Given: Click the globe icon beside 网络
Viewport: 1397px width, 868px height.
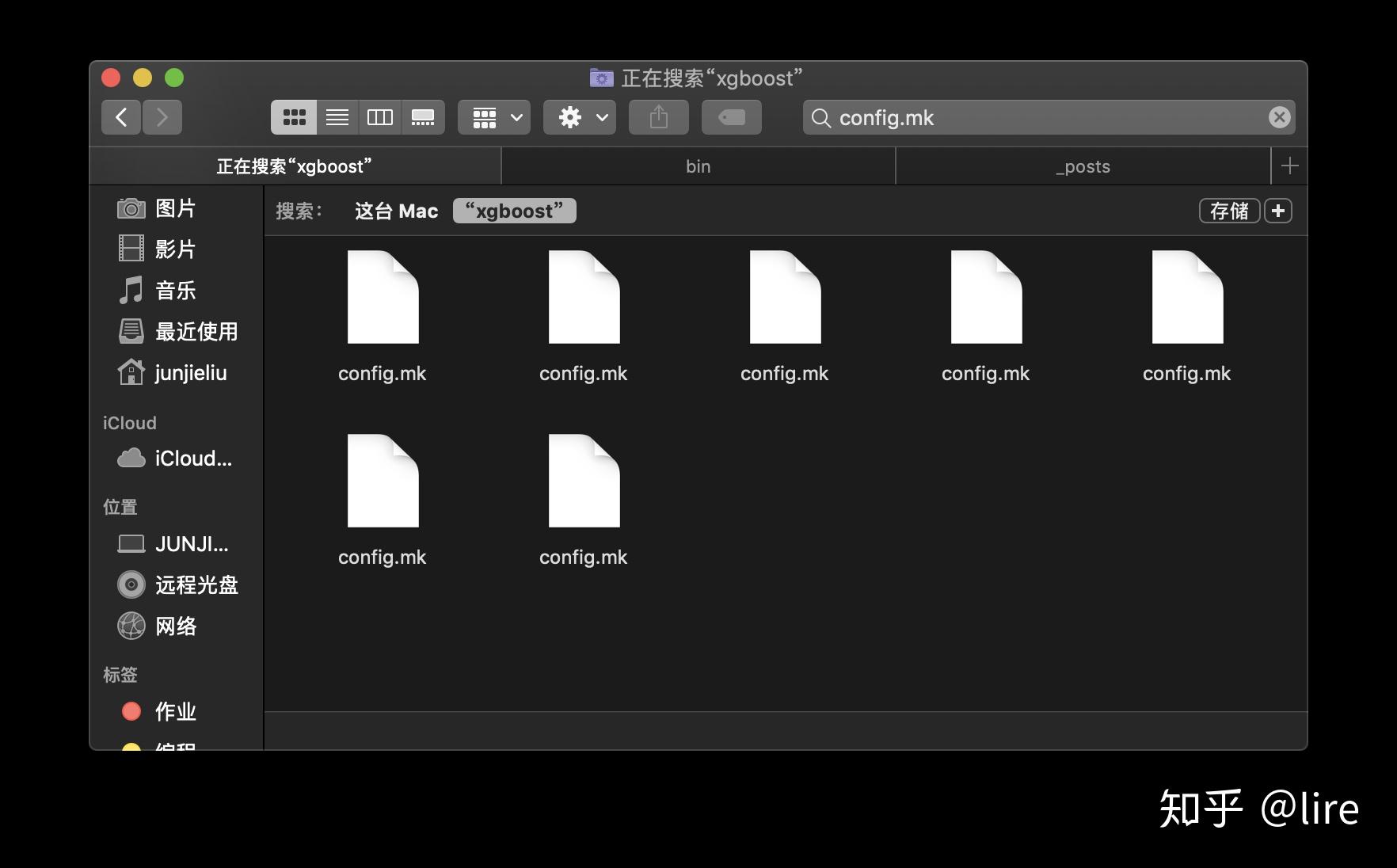Looking at the screenshot, I should click(x=131, y=626).
